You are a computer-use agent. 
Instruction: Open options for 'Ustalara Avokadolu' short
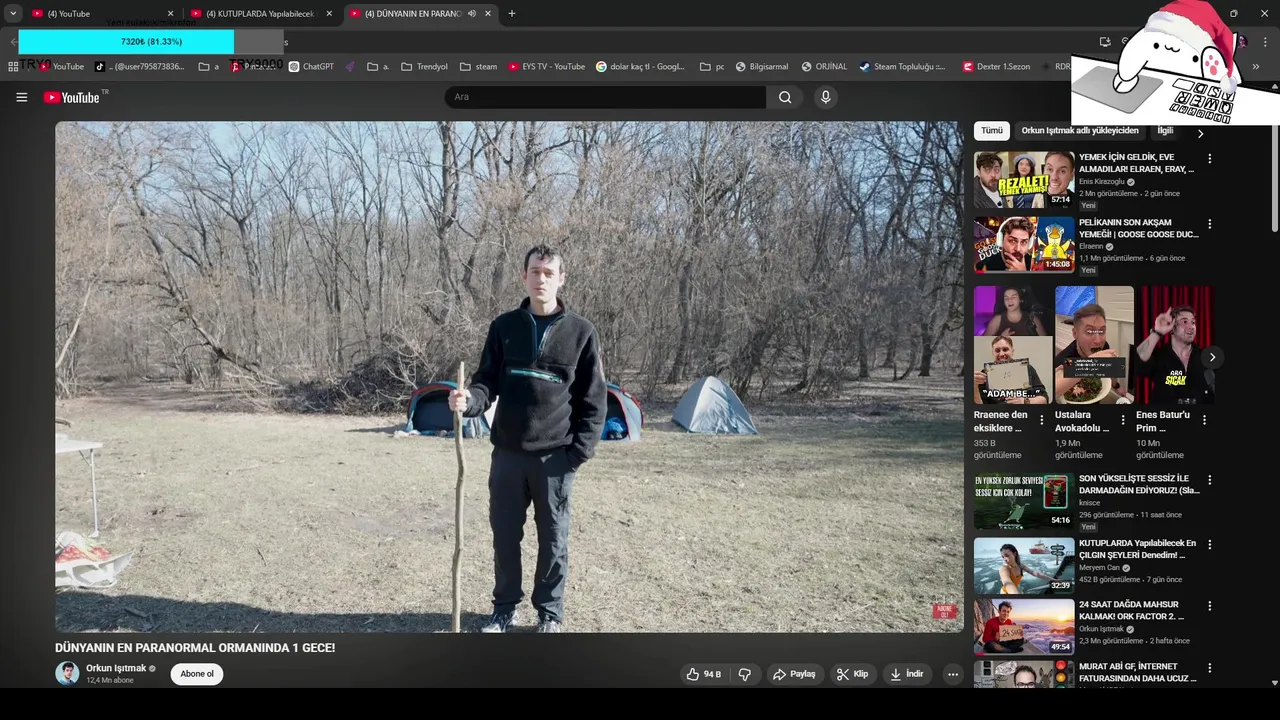(1123, 420)
